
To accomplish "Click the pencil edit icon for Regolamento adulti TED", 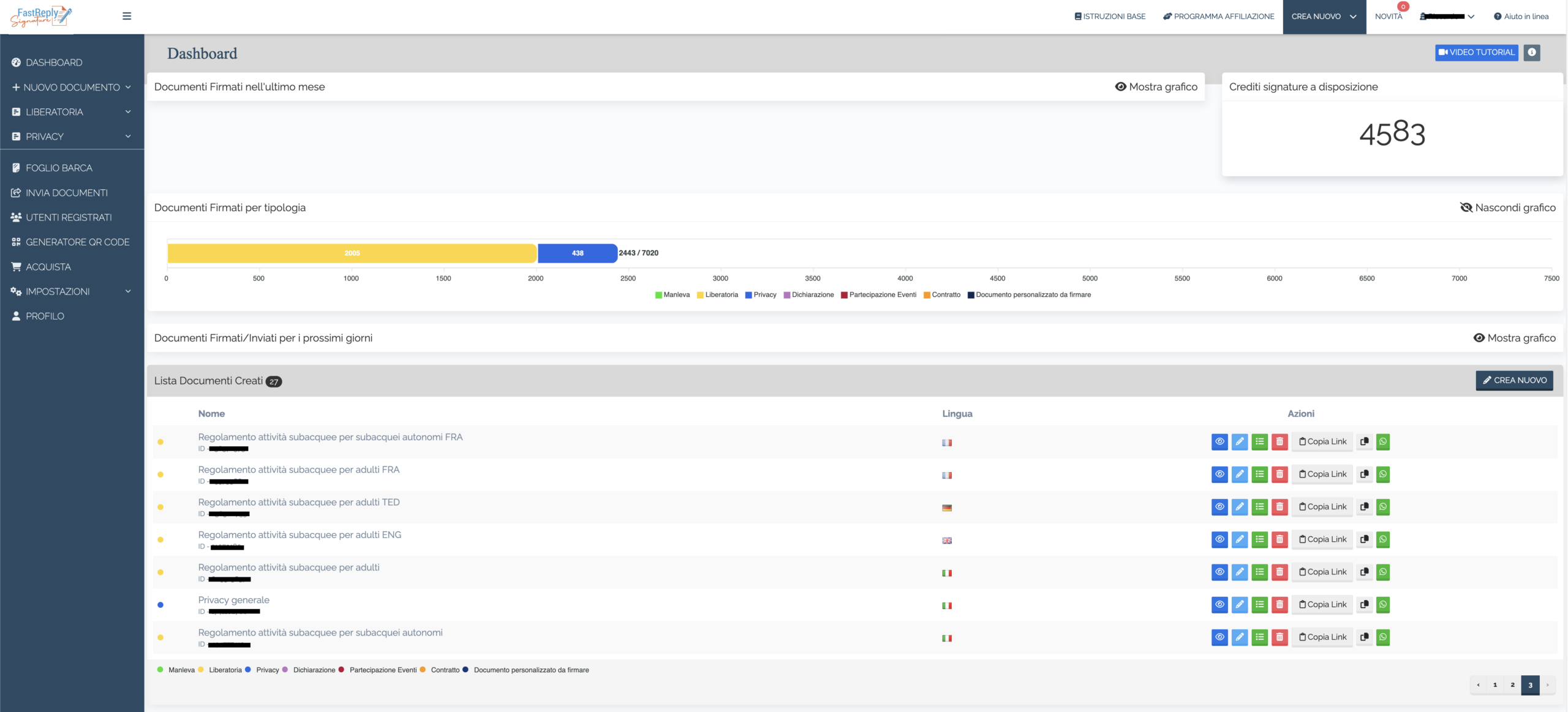I will [1239, 506].
